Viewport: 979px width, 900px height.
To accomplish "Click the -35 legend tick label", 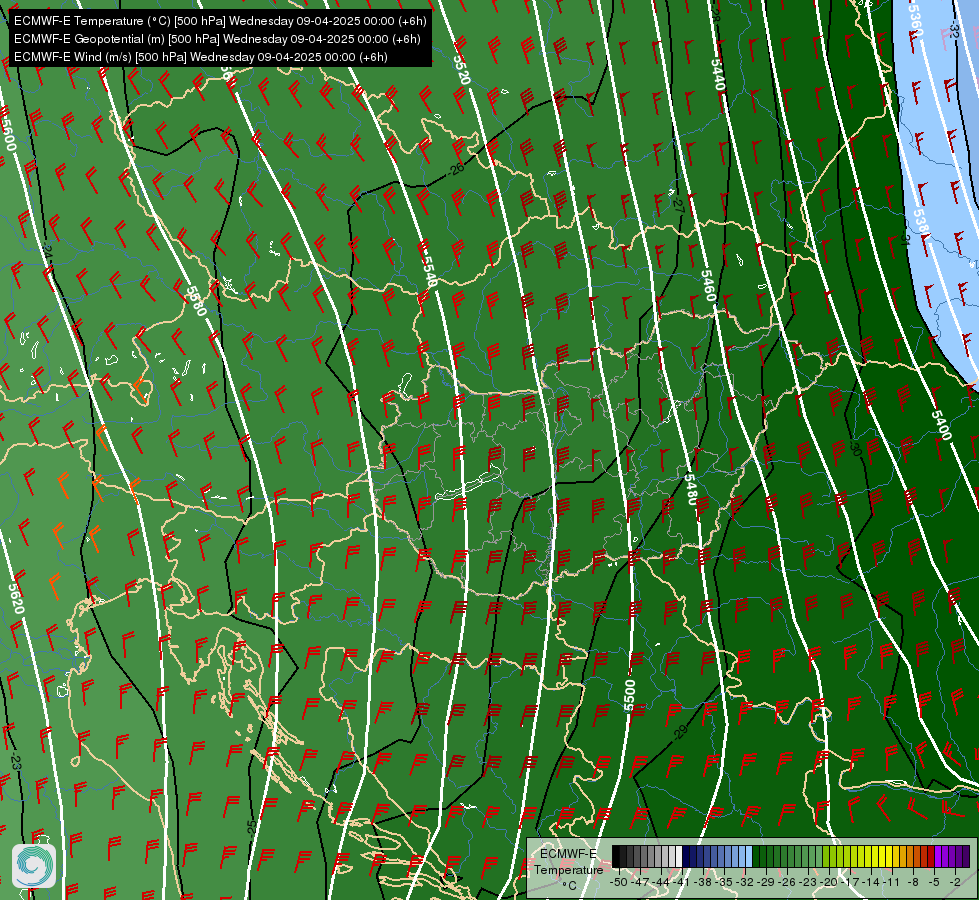I will point(725,882).
